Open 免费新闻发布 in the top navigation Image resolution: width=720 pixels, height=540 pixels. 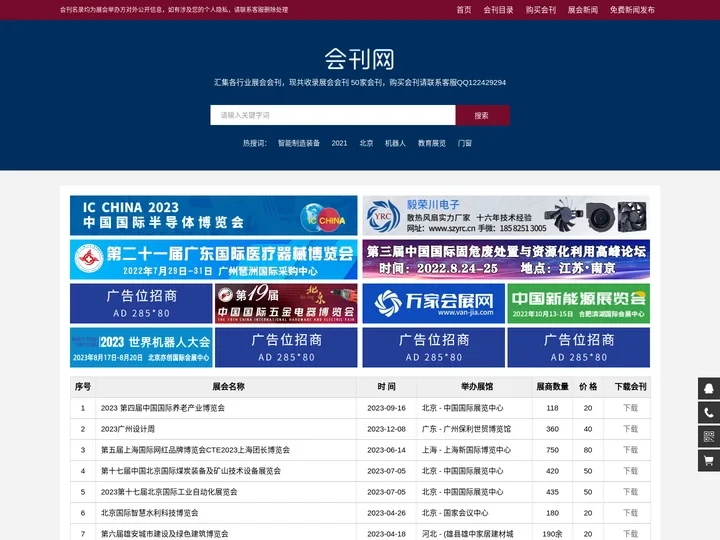[x=632, y=10]
